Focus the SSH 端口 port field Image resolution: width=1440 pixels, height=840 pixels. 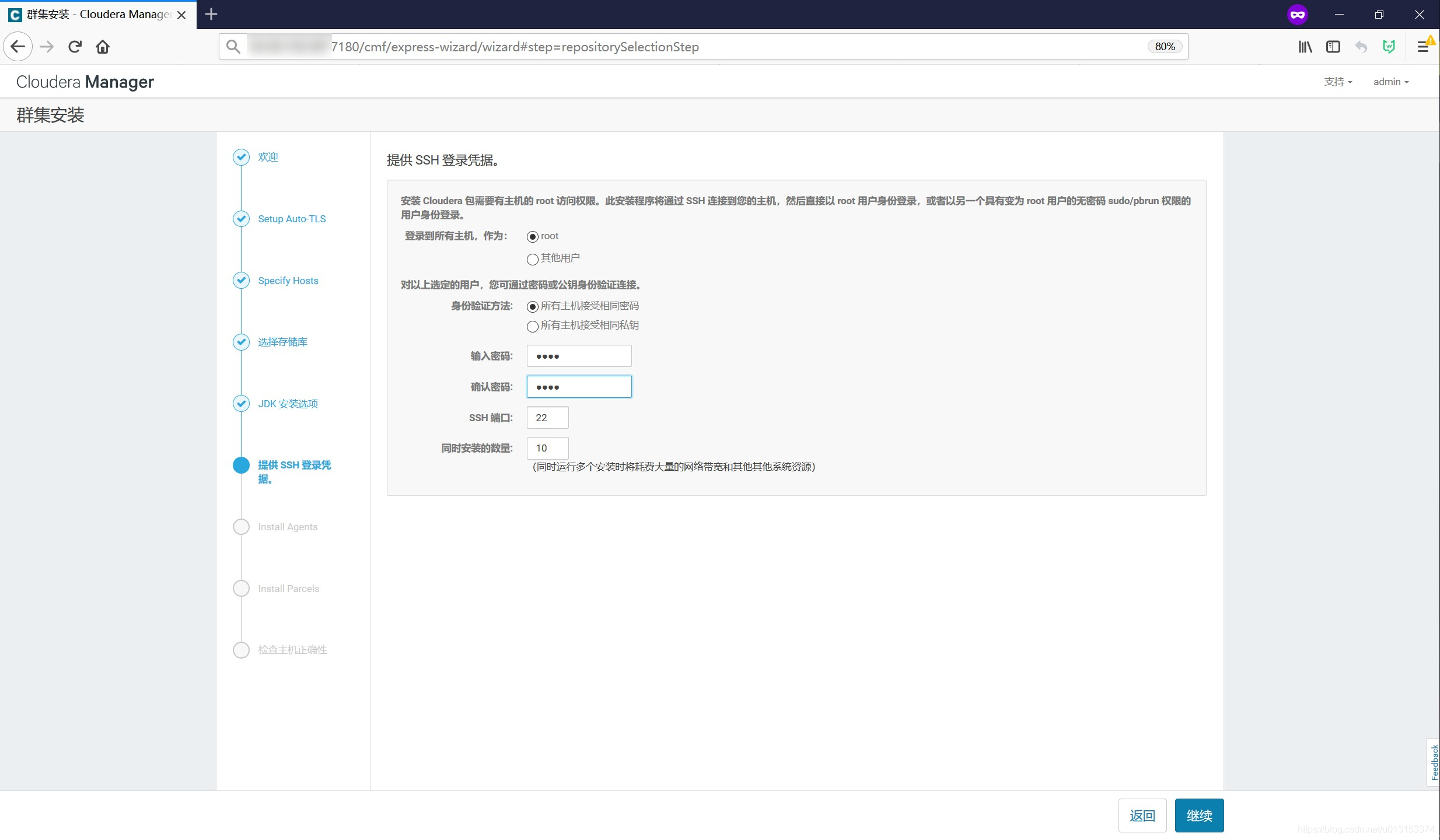(x=547, y=418)
